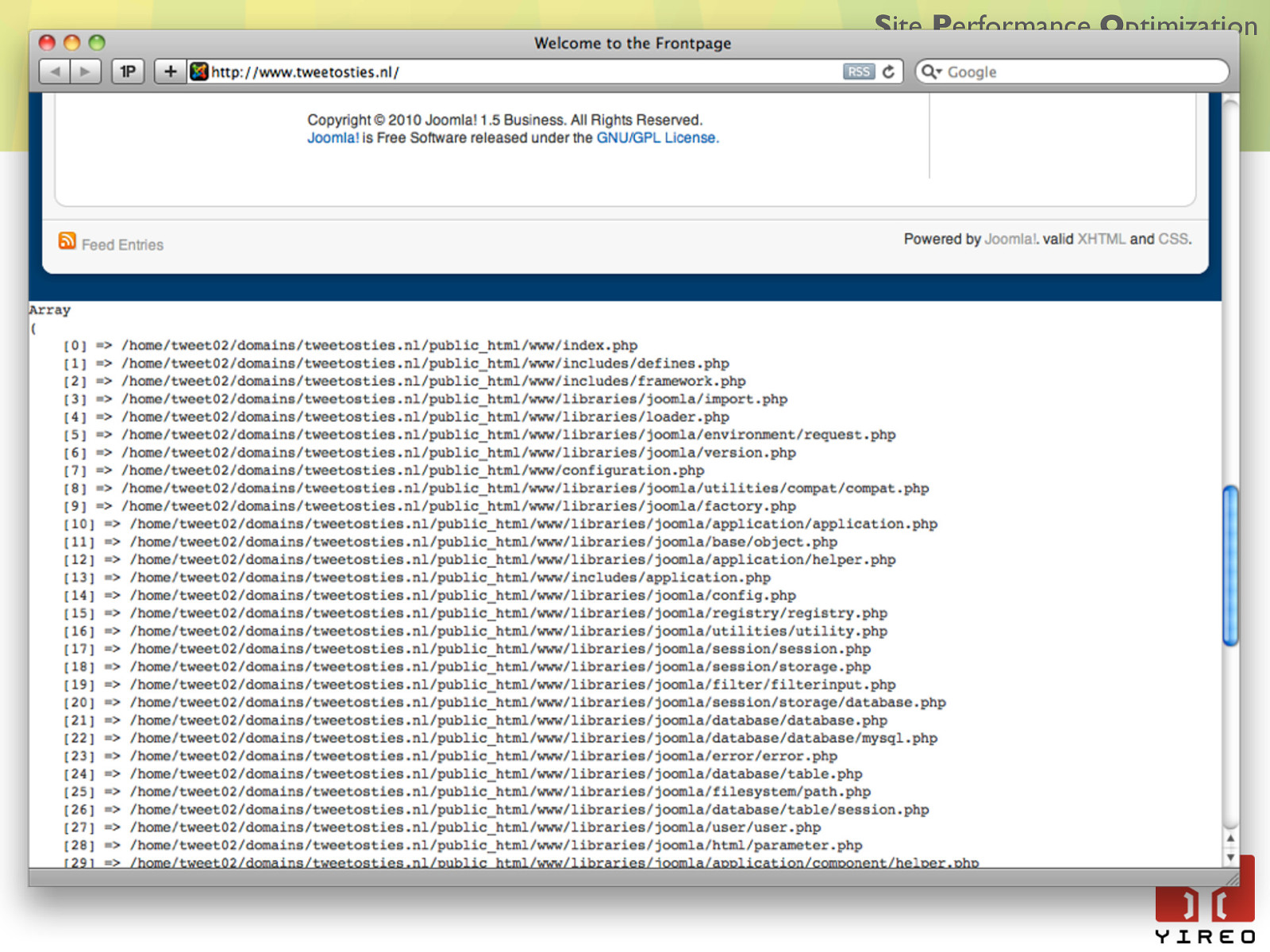Reload the page with the refresh arrow
Image resolution: width=1270 pixels, height=952 pixels.
(x=889, y=72)
